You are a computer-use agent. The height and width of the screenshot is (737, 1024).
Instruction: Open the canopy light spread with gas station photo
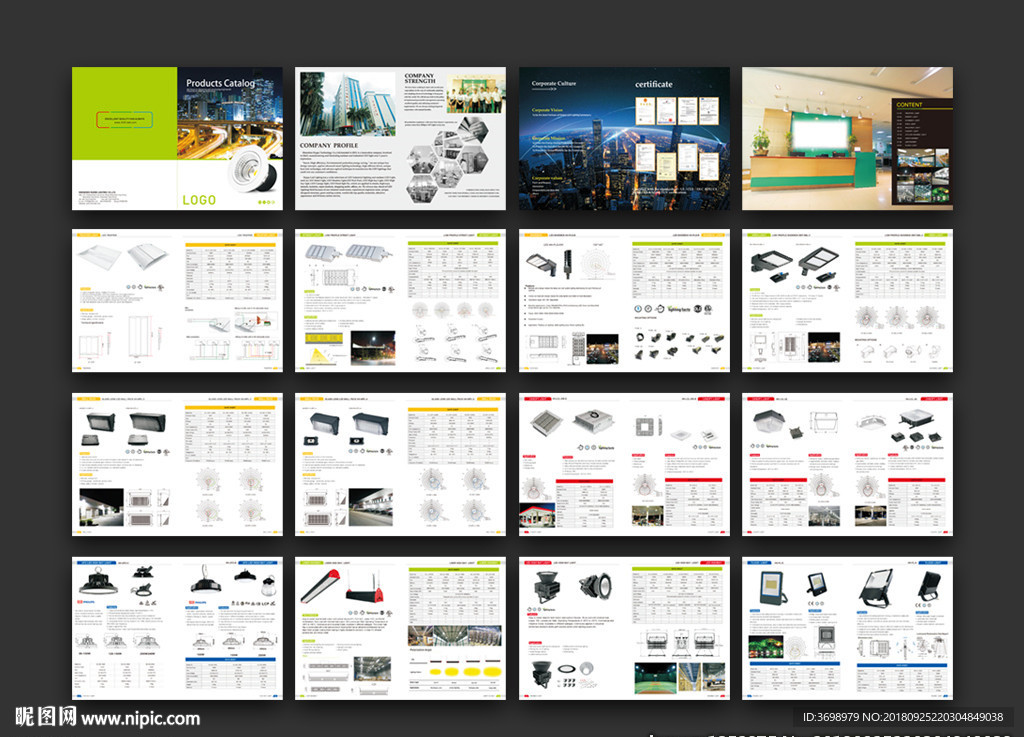(x=624, y=465)
